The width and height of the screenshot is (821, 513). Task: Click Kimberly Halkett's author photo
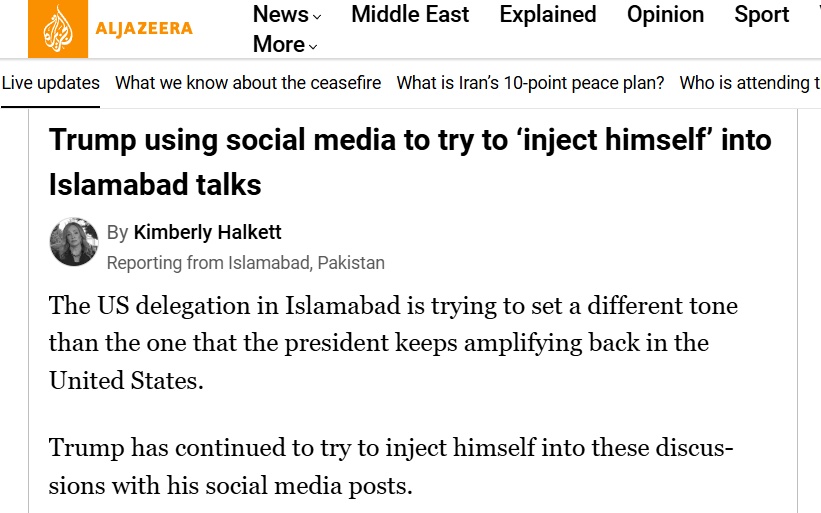click(74, 242)
